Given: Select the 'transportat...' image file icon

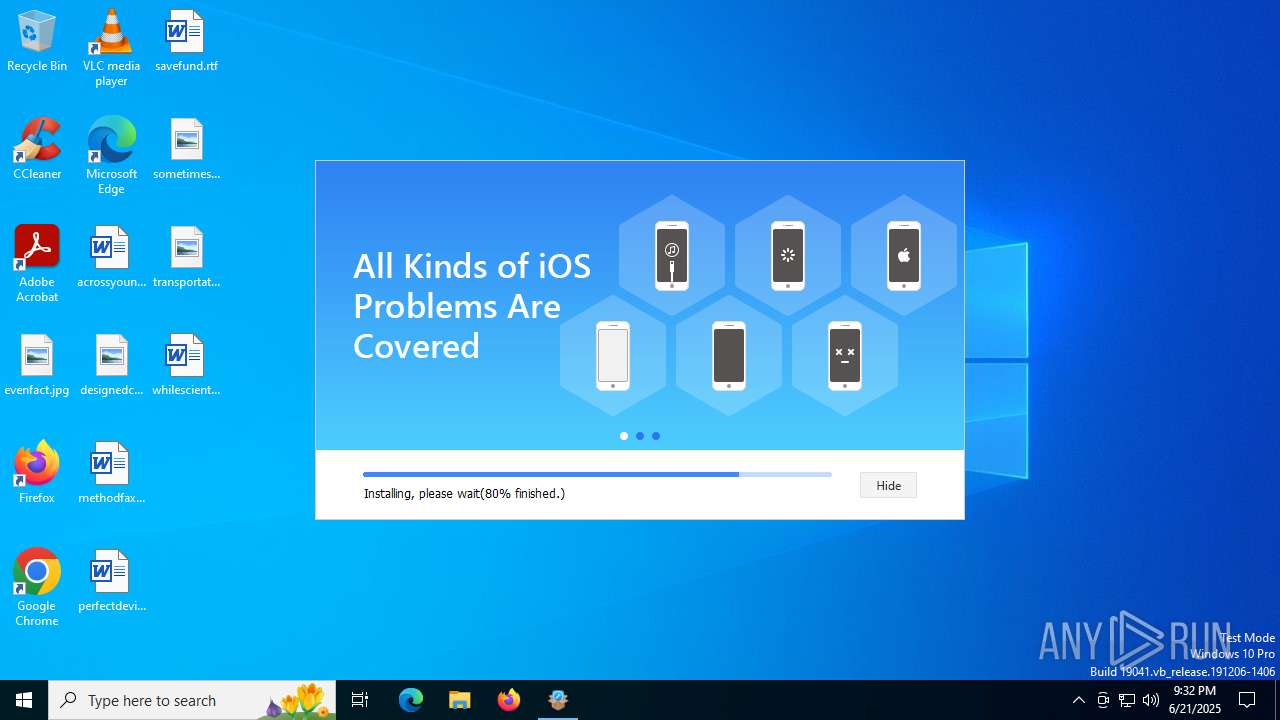Looking at the screenshot, I should (186, 257).
